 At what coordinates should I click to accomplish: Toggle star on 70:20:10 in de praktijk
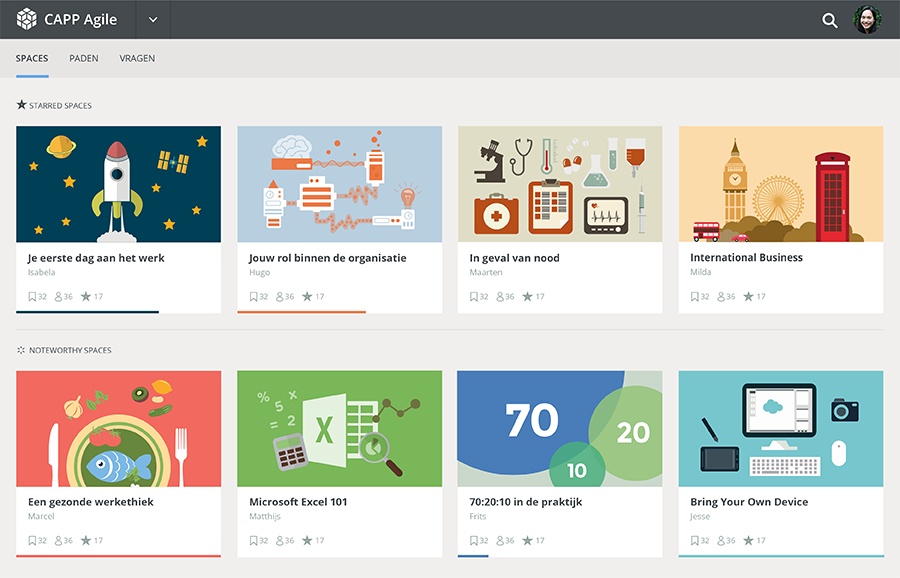pos(528,541)
